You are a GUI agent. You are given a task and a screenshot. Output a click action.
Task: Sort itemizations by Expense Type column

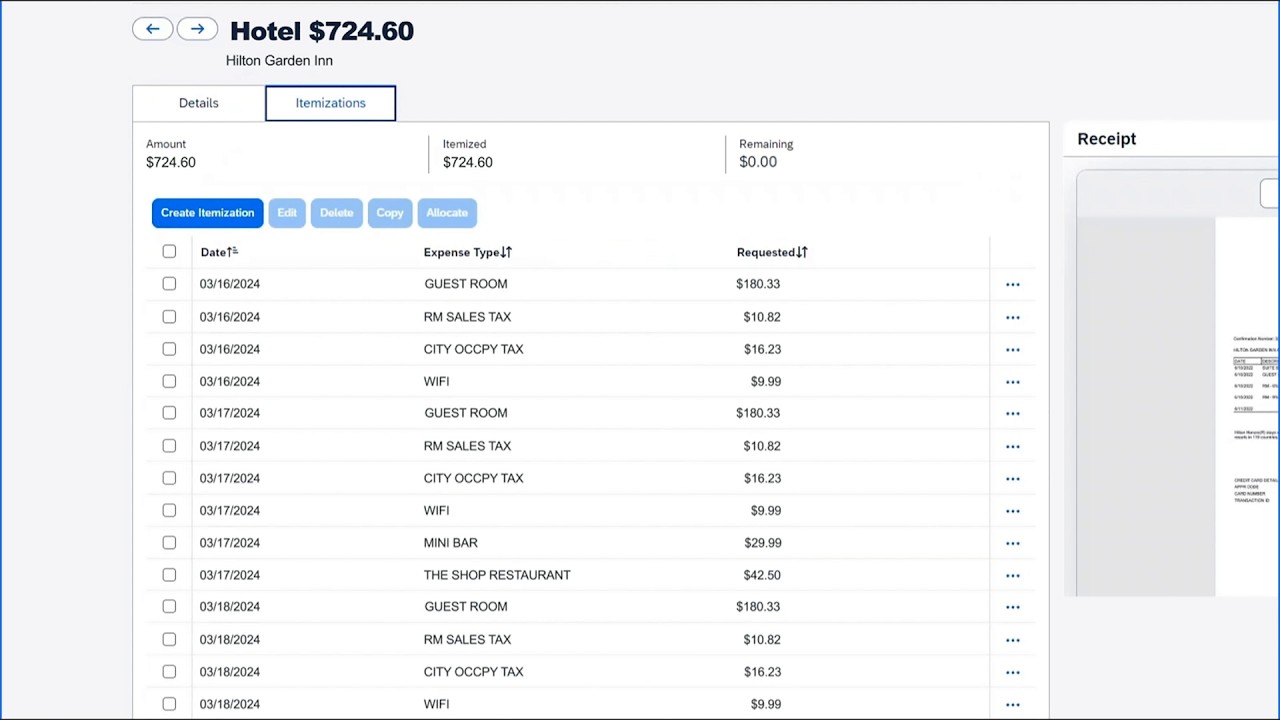pos(467,252)
